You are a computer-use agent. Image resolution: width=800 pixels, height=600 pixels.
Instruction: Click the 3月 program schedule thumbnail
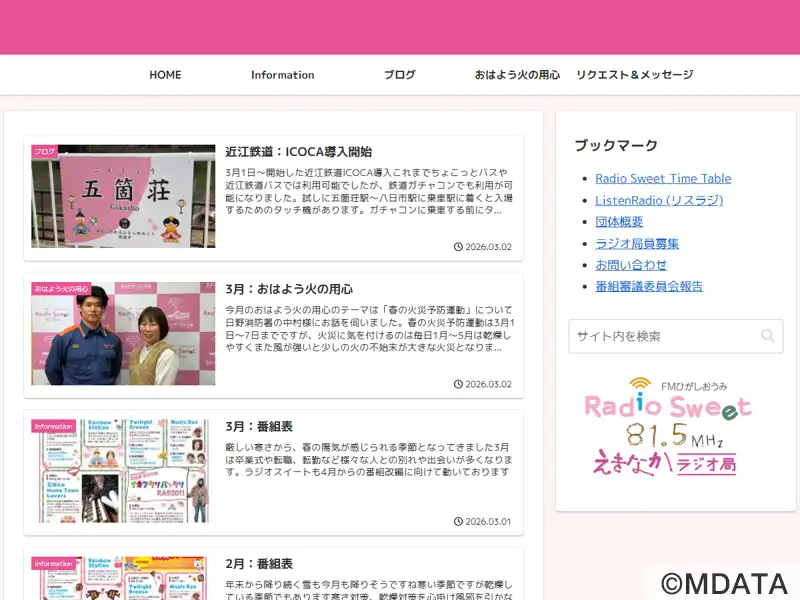pyautogui.click(x=123, y=471)
